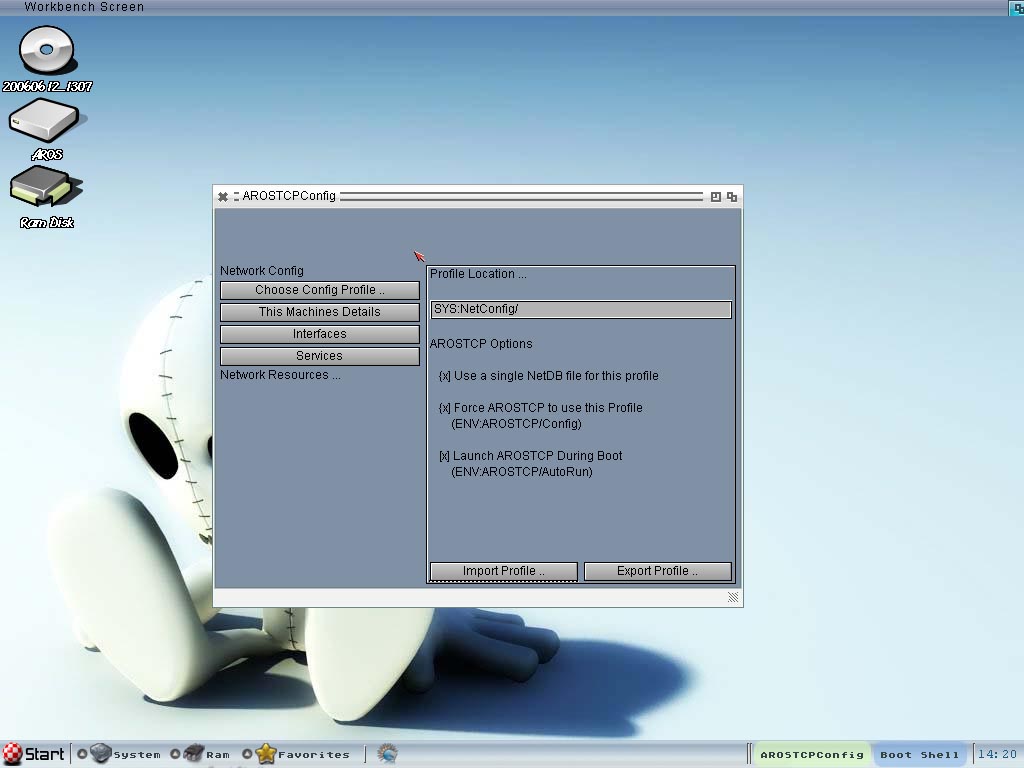Image resolution: width=1024 pixels, height=768 pixels.
Task: Toggle Launch AROSTCP During Boot checkbox
Action: pos(445,456)
